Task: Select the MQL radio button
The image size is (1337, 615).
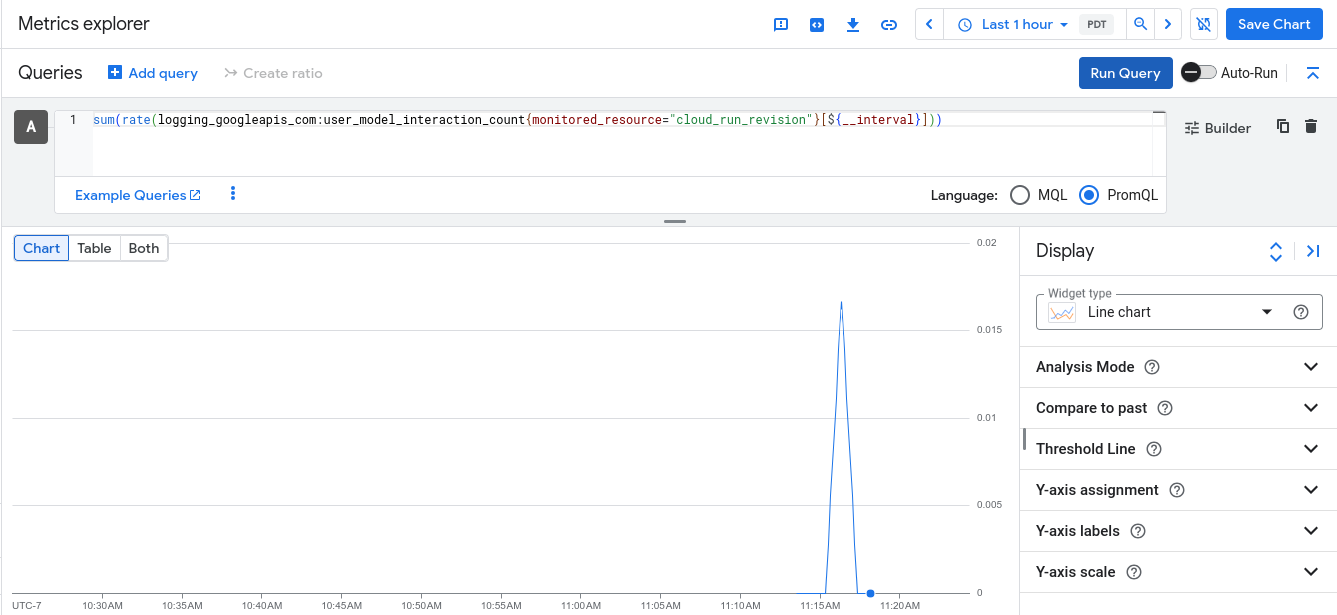Action: pyautogui.click(x=1020, y=195)
